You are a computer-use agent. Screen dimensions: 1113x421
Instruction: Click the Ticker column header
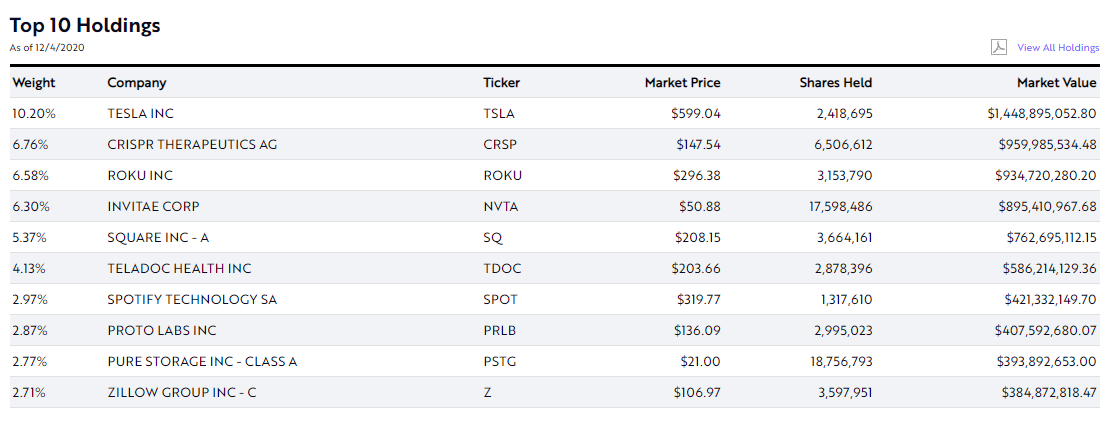tap(502, 83)
